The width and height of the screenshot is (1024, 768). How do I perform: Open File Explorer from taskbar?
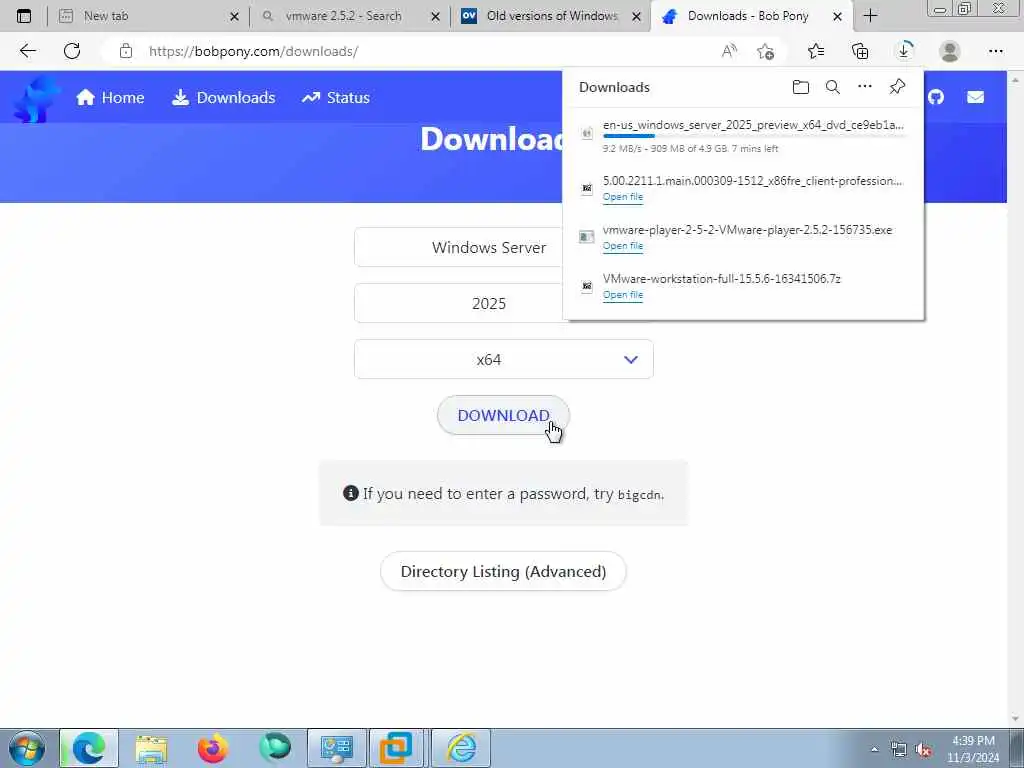click(152, 748)
